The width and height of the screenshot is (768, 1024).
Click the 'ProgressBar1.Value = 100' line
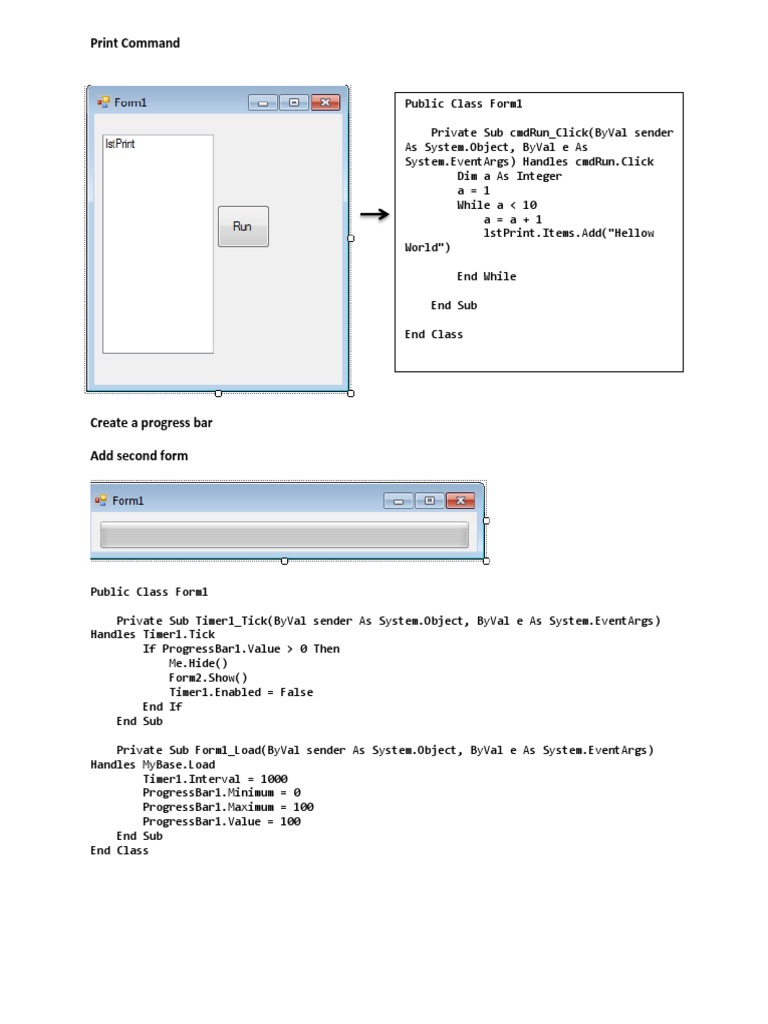click(x=221, y=822)
